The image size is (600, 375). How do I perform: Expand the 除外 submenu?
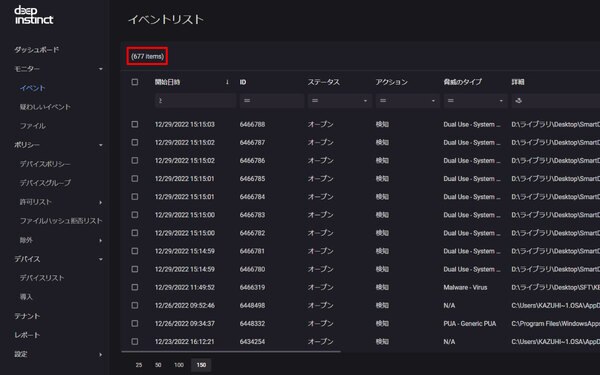point(101,240)
